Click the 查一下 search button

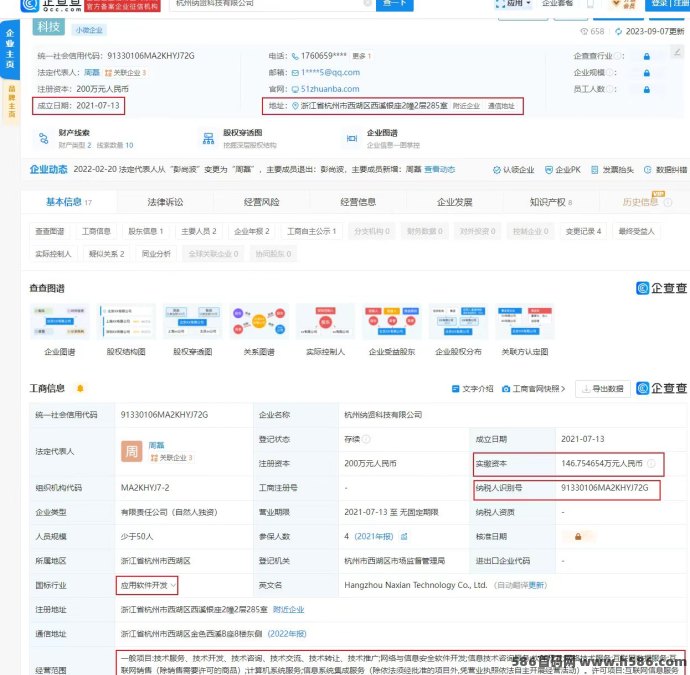click(x=394, y=4)
